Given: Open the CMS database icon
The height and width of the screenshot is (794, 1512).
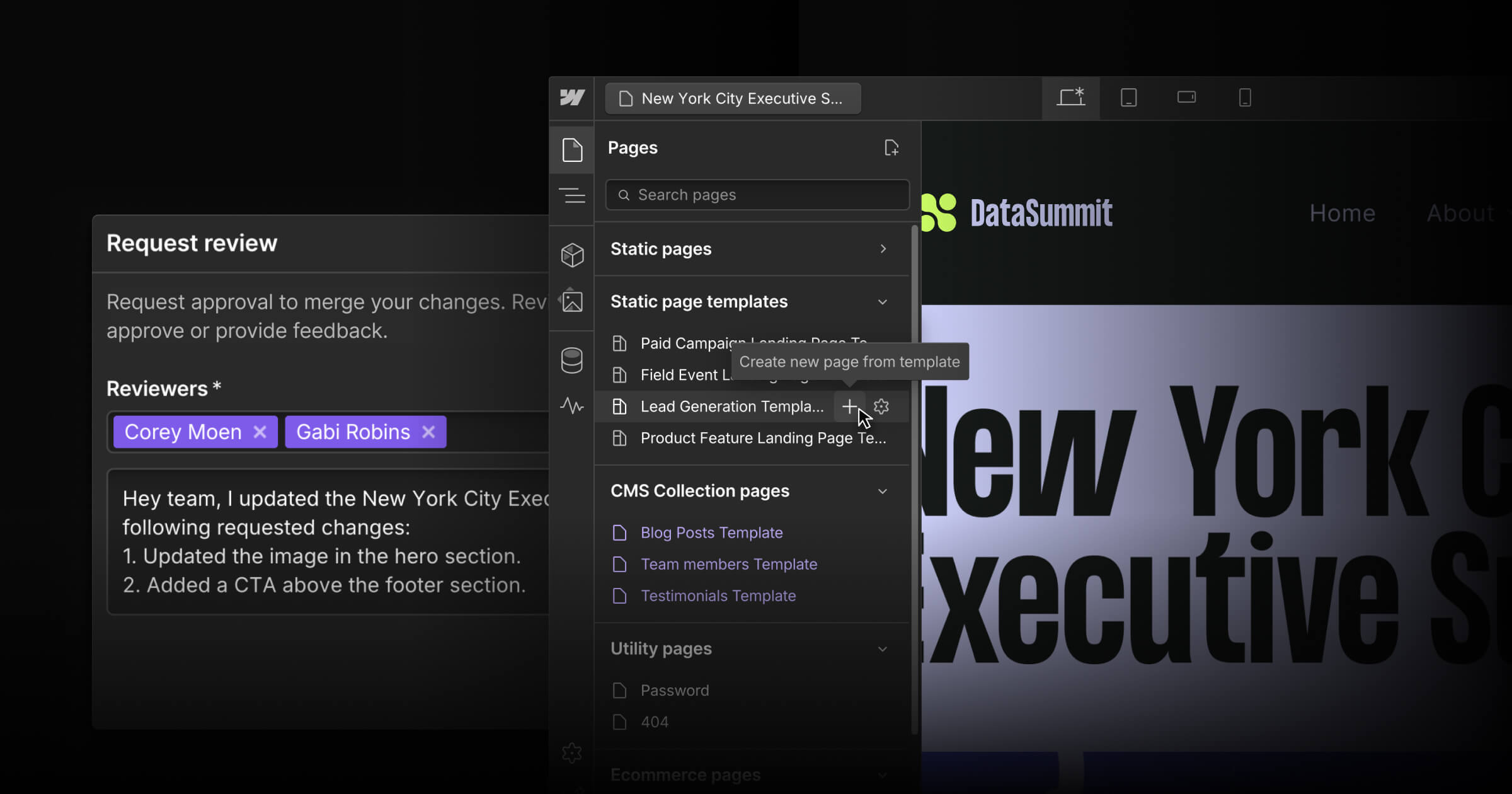Looking at the screenshot, I should (572, 360).
